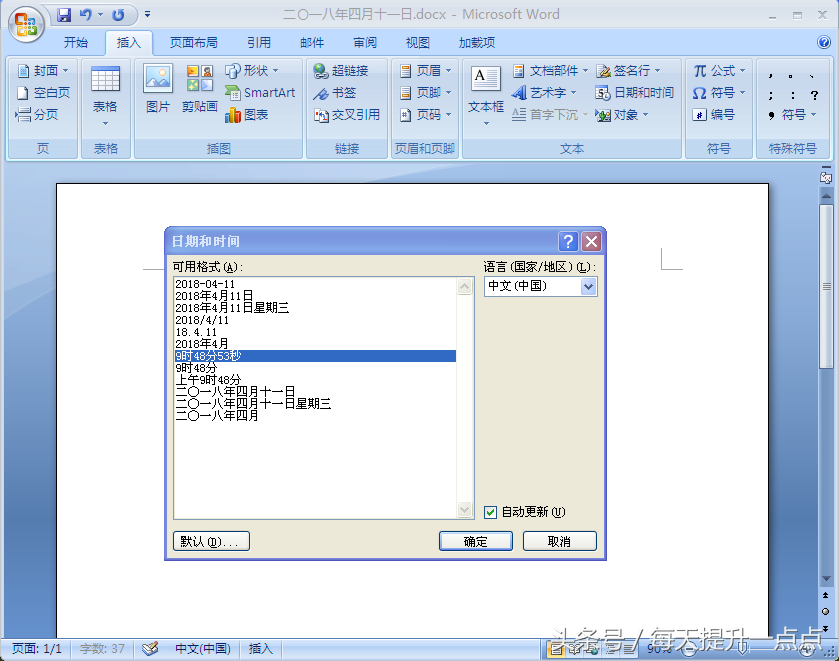This screenshot has height=661, width=839.
Task: Expand the 语言 中文(中国) dropdown
Action: [588, 286]
